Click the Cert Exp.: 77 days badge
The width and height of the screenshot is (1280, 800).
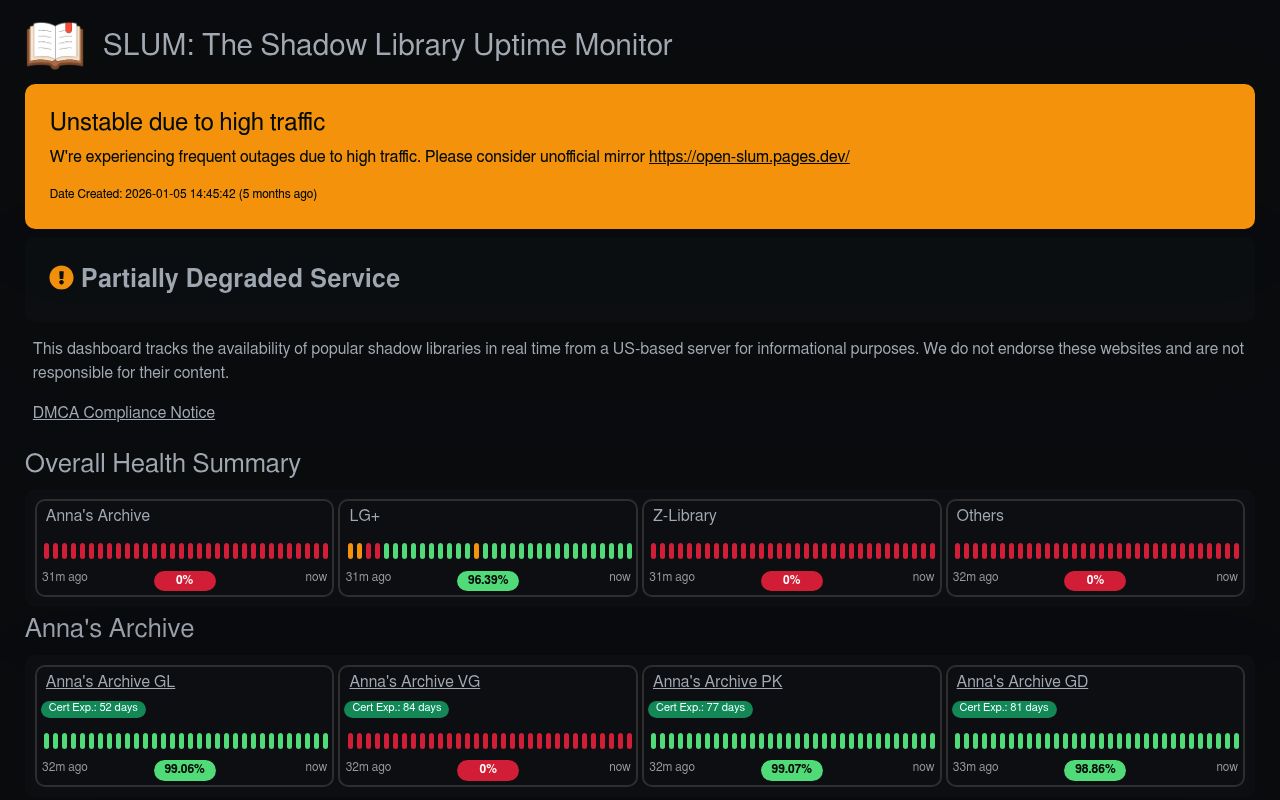(x=700, y=708)
